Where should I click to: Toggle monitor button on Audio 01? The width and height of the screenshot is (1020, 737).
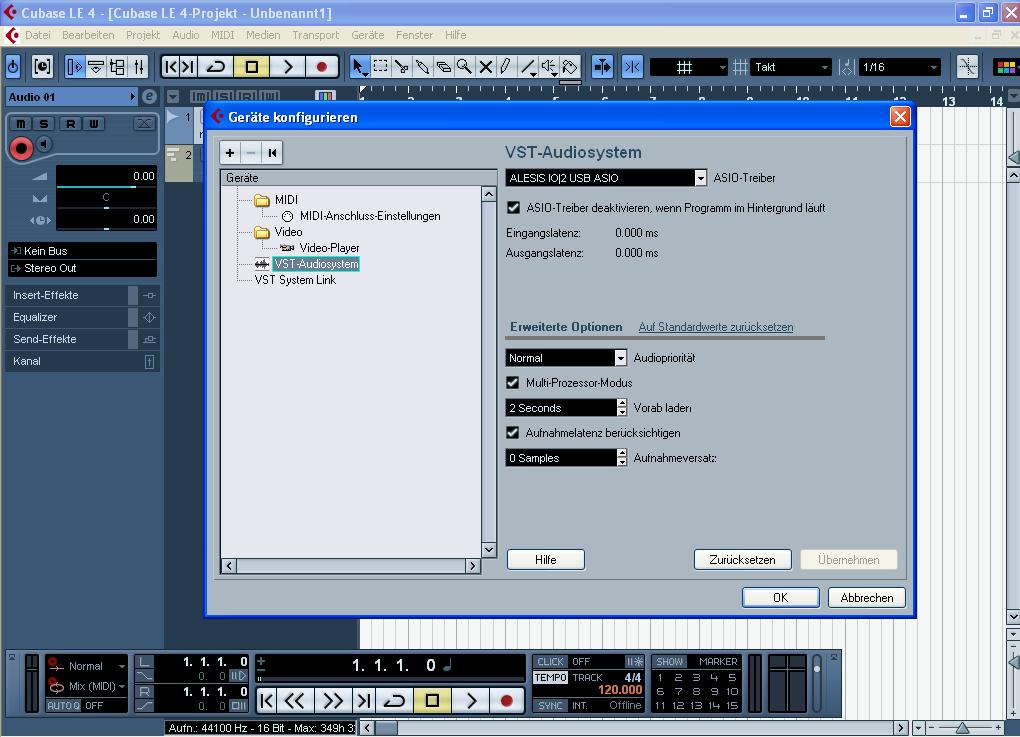pyautogui.click(x=44, y=144)
